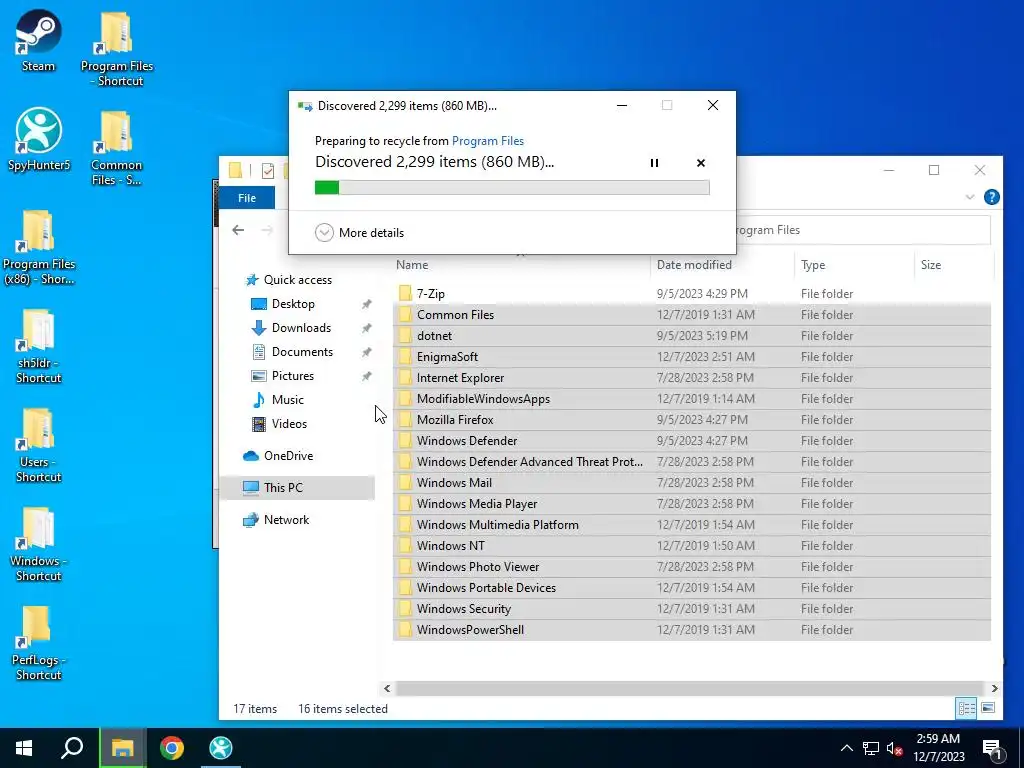
Task: Select Windows - Shortcut desktop icon
Action: click(39, 544)
